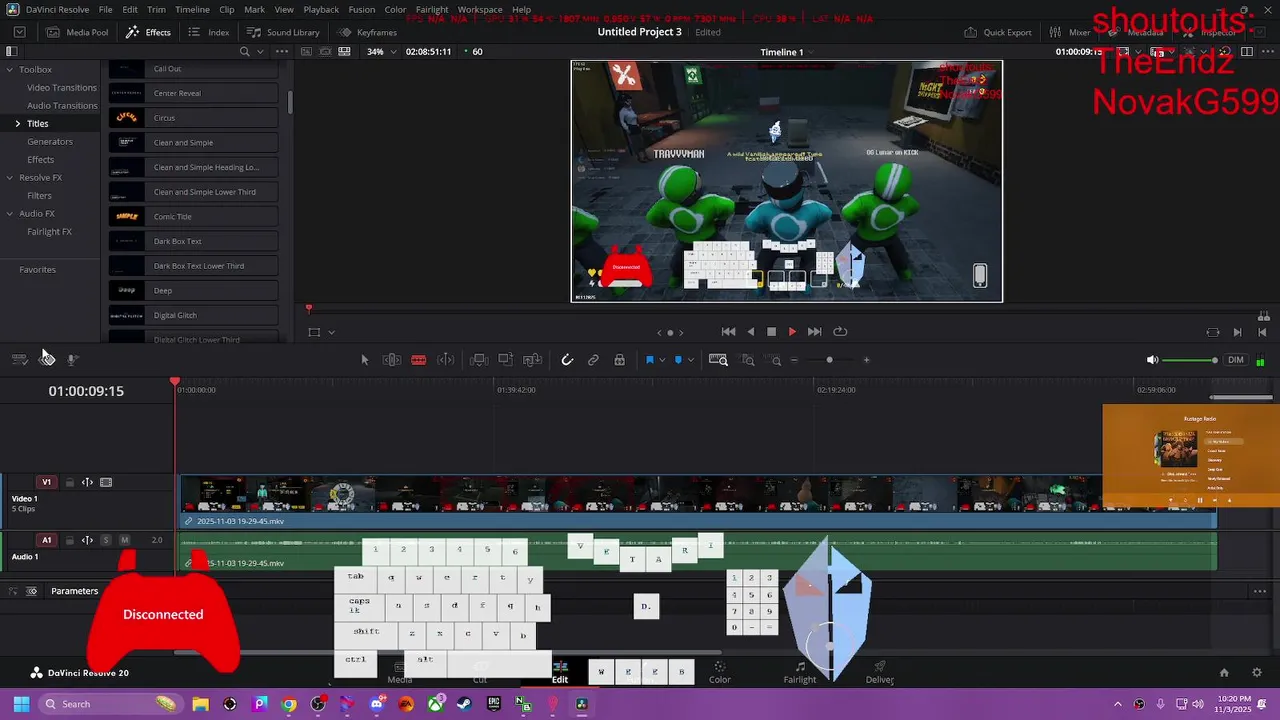Click the Insert Clip edit icon

point(479,360)
